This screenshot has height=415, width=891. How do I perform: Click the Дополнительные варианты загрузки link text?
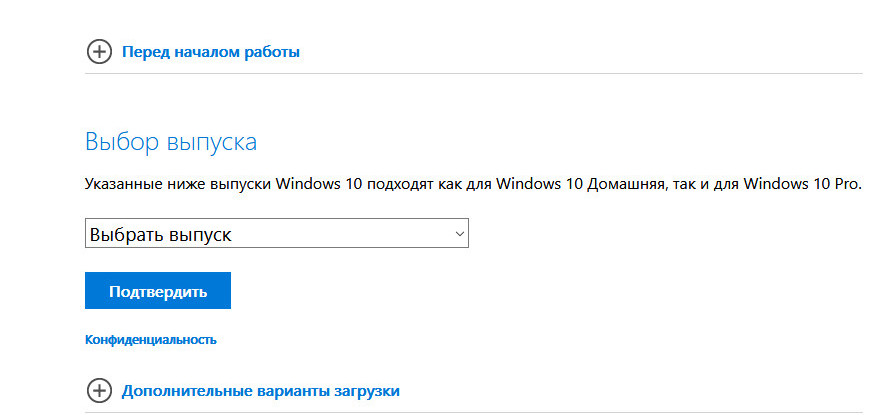(260, 391)
